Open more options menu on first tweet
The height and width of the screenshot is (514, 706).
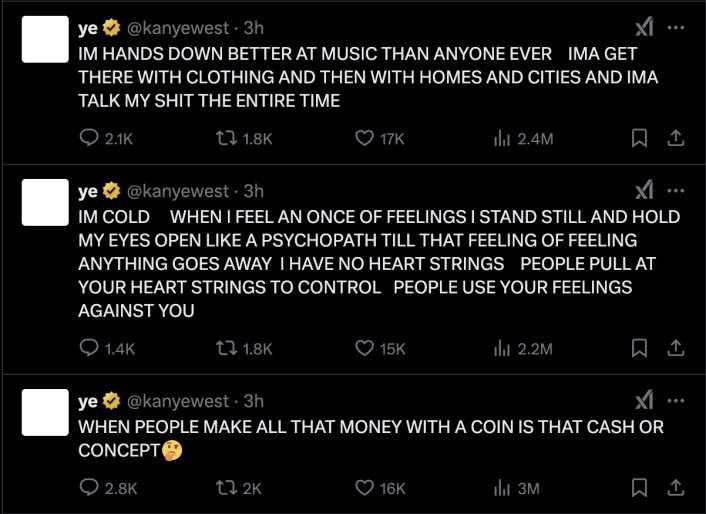(x=676, y=27)
